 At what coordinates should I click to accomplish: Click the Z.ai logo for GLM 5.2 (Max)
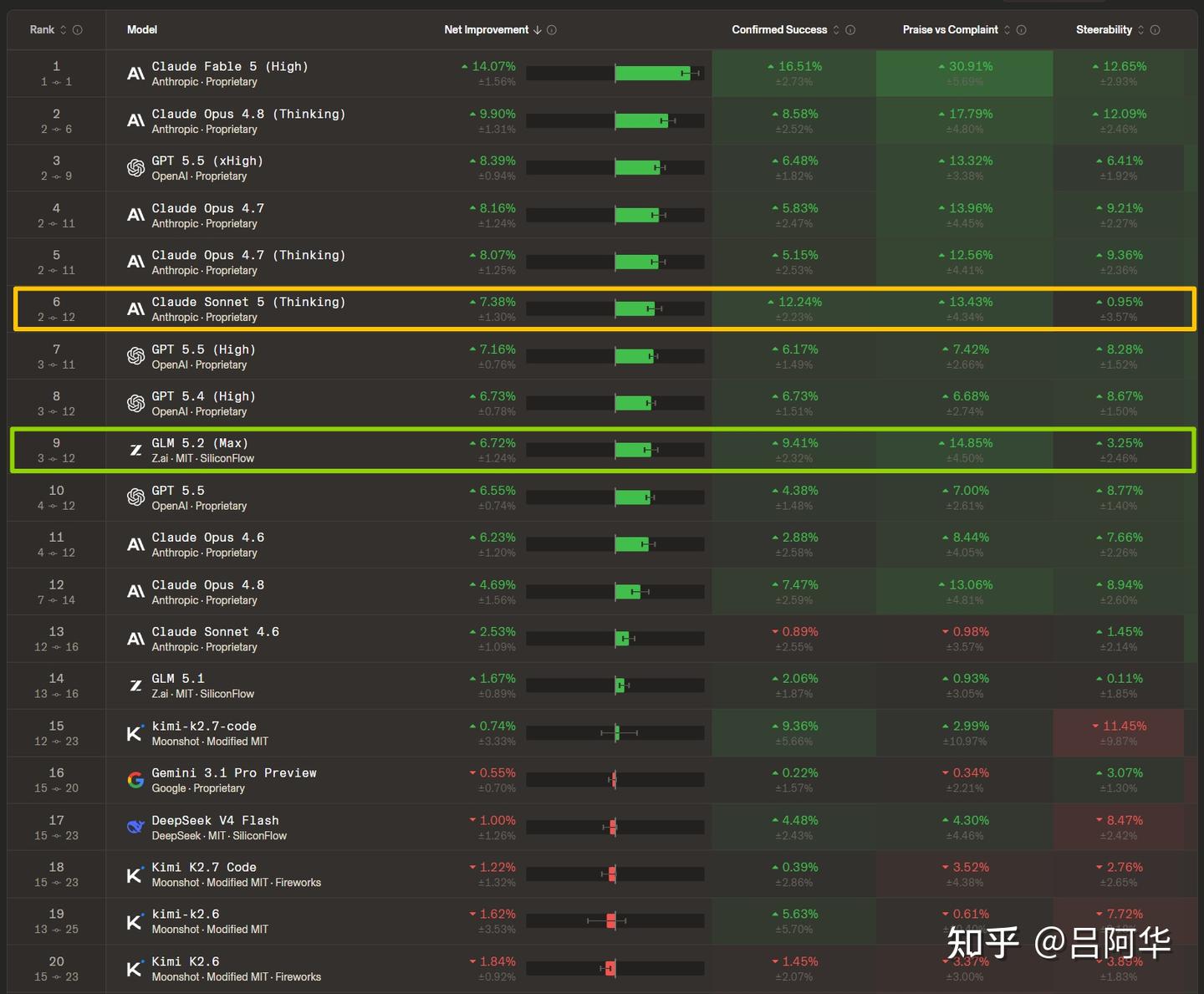point(135,451)
